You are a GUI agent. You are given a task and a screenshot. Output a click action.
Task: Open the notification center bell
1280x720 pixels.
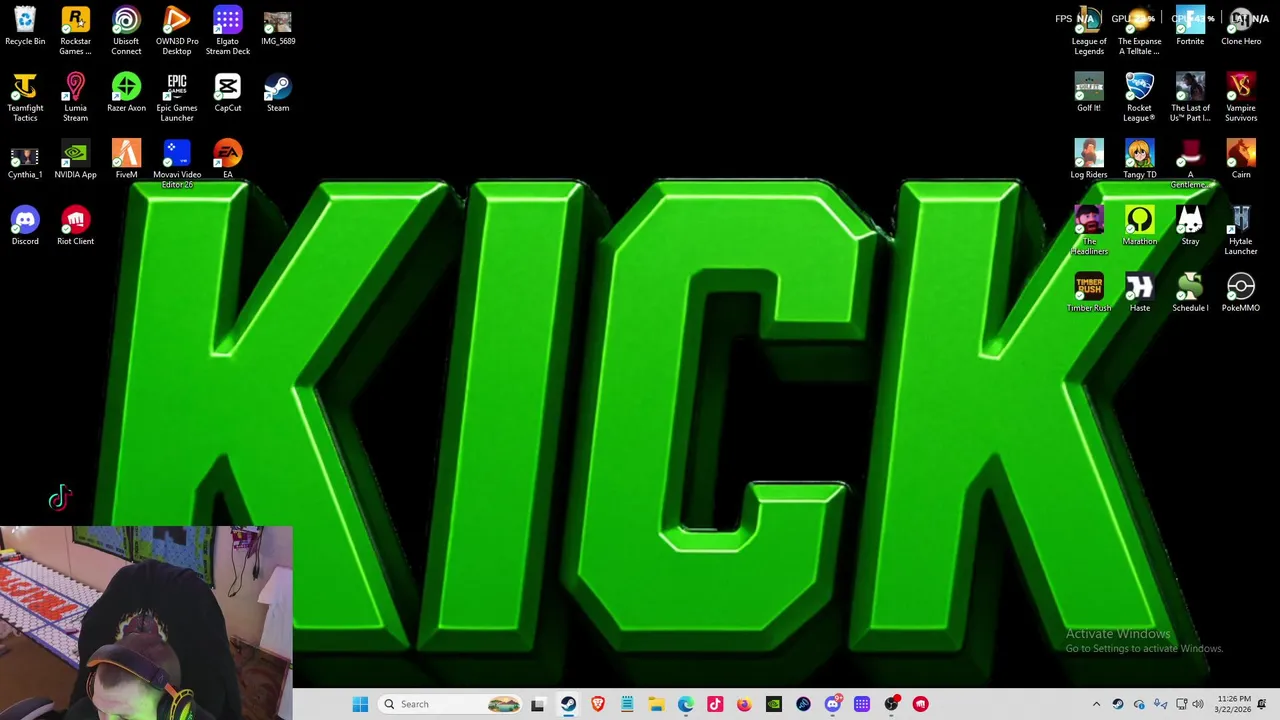click(x=1262, y=704)
